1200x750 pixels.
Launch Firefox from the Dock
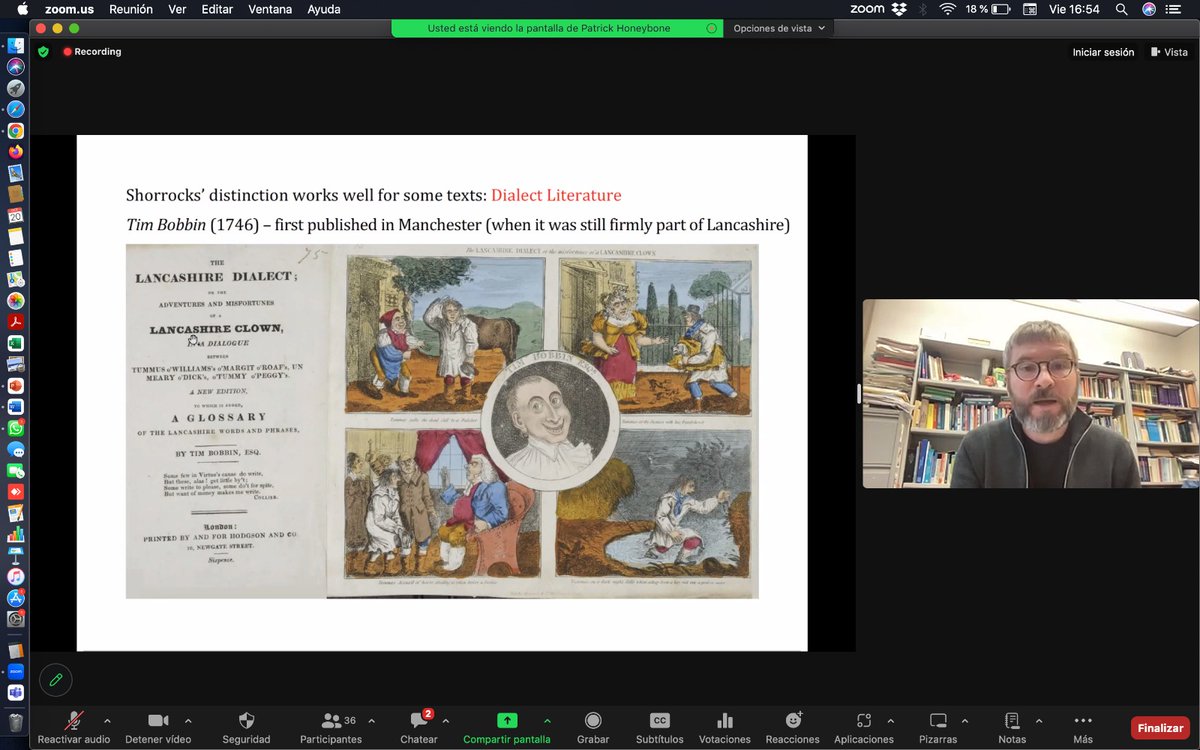(x=15, y=152)
